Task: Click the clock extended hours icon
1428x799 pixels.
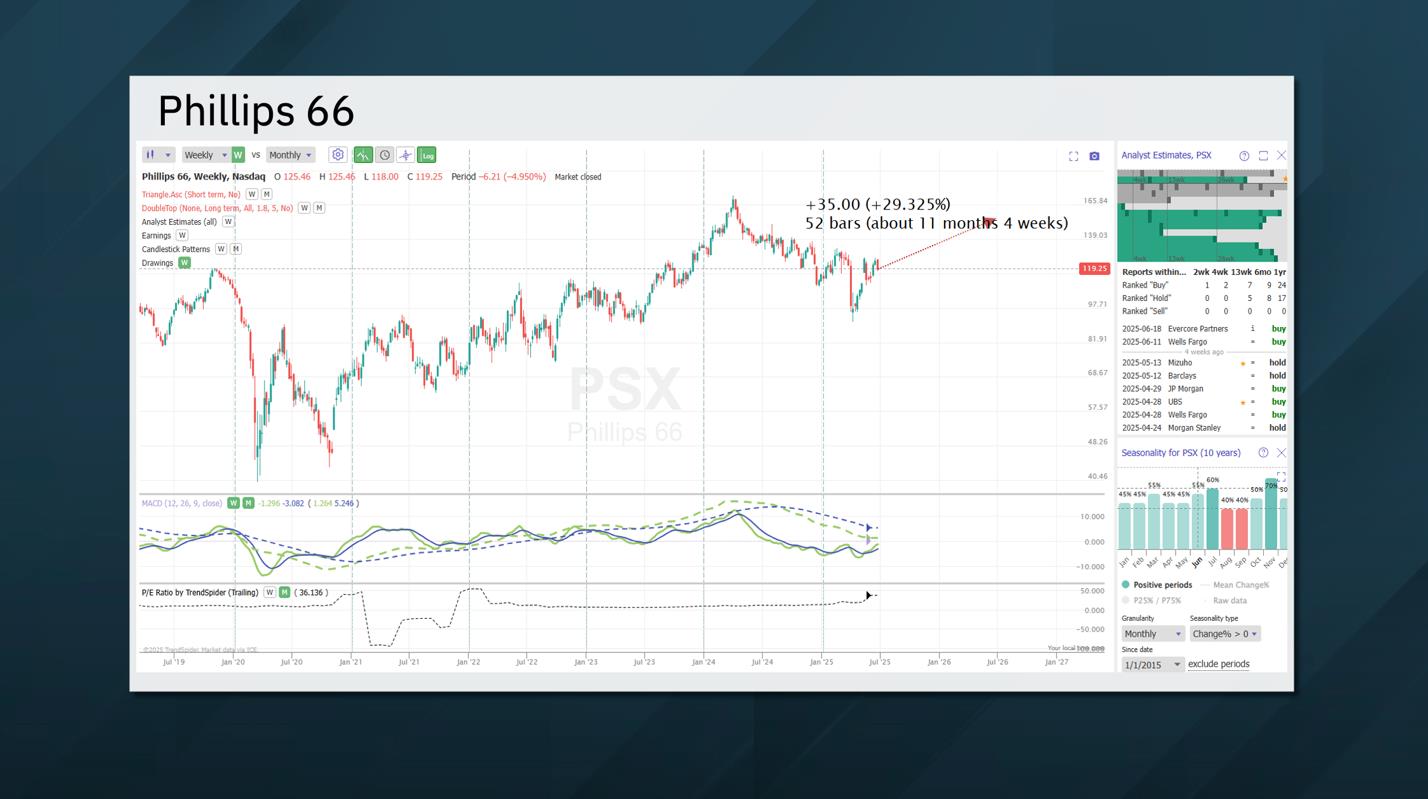Action: click(384, 155)
